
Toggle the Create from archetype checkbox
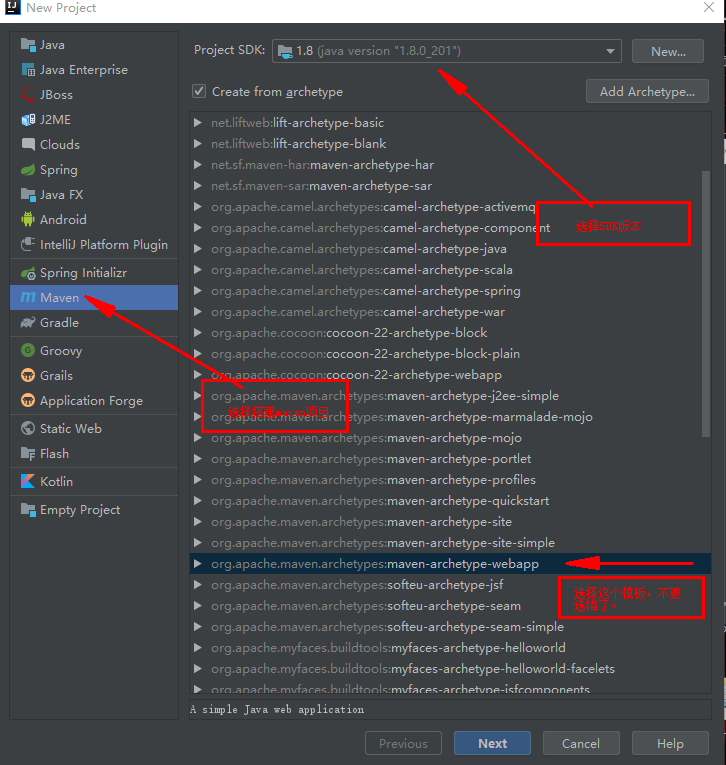tap(199, 91)
